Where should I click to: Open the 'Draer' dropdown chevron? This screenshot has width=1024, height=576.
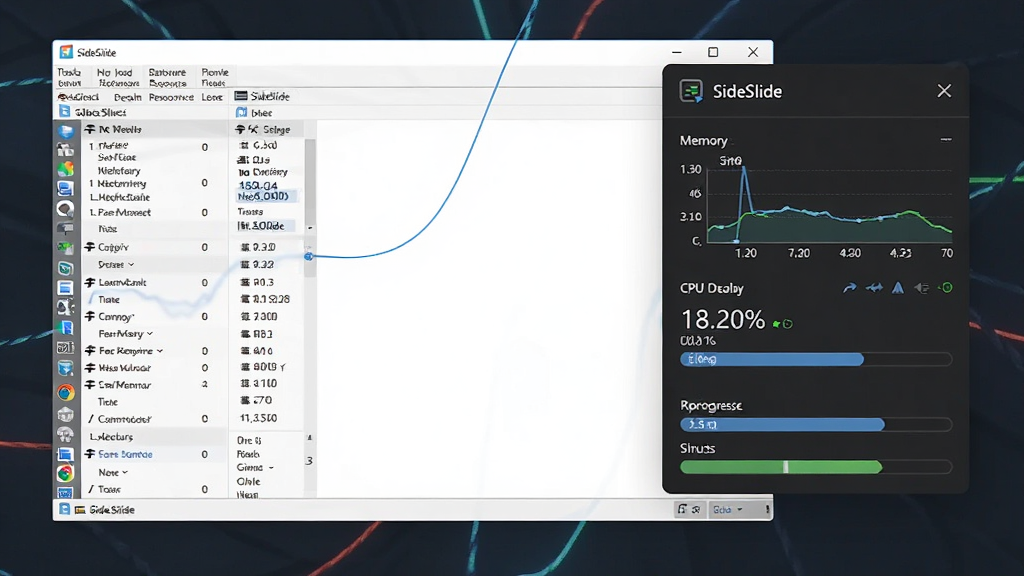[131, 264]
